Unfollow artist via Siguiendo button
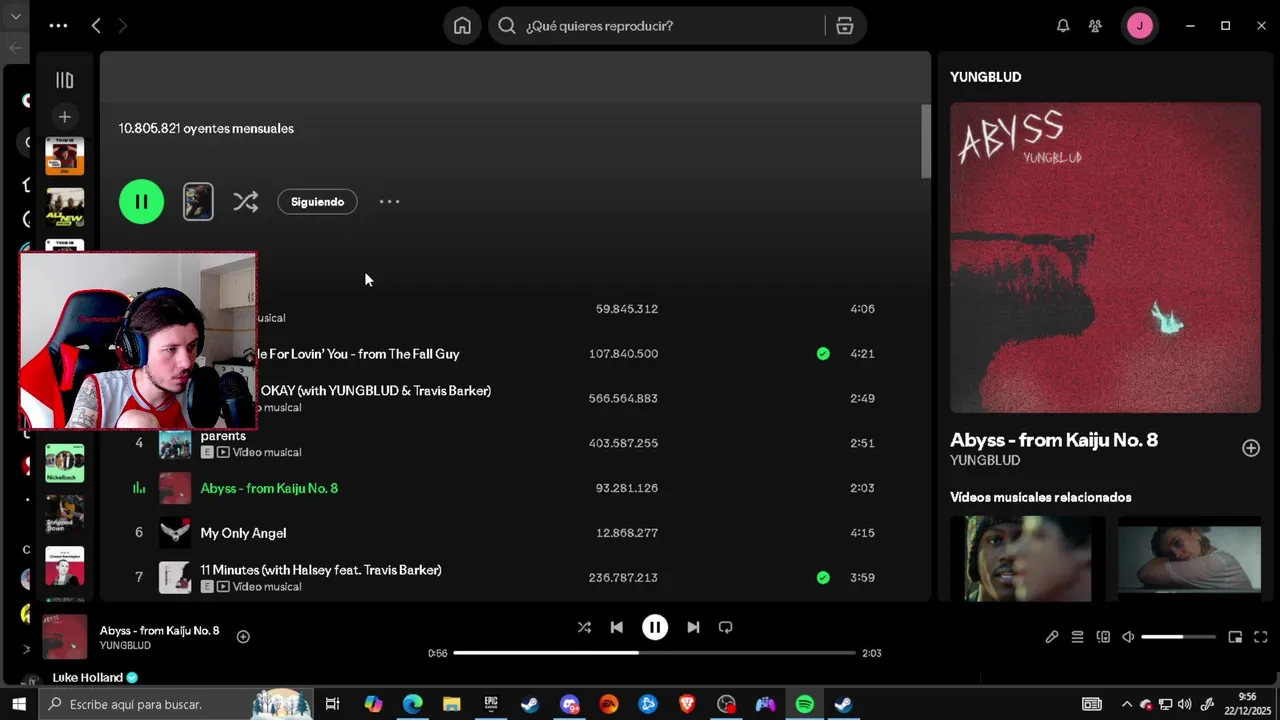Screen dimensions: 1280x720 click(x=317, y=202)
